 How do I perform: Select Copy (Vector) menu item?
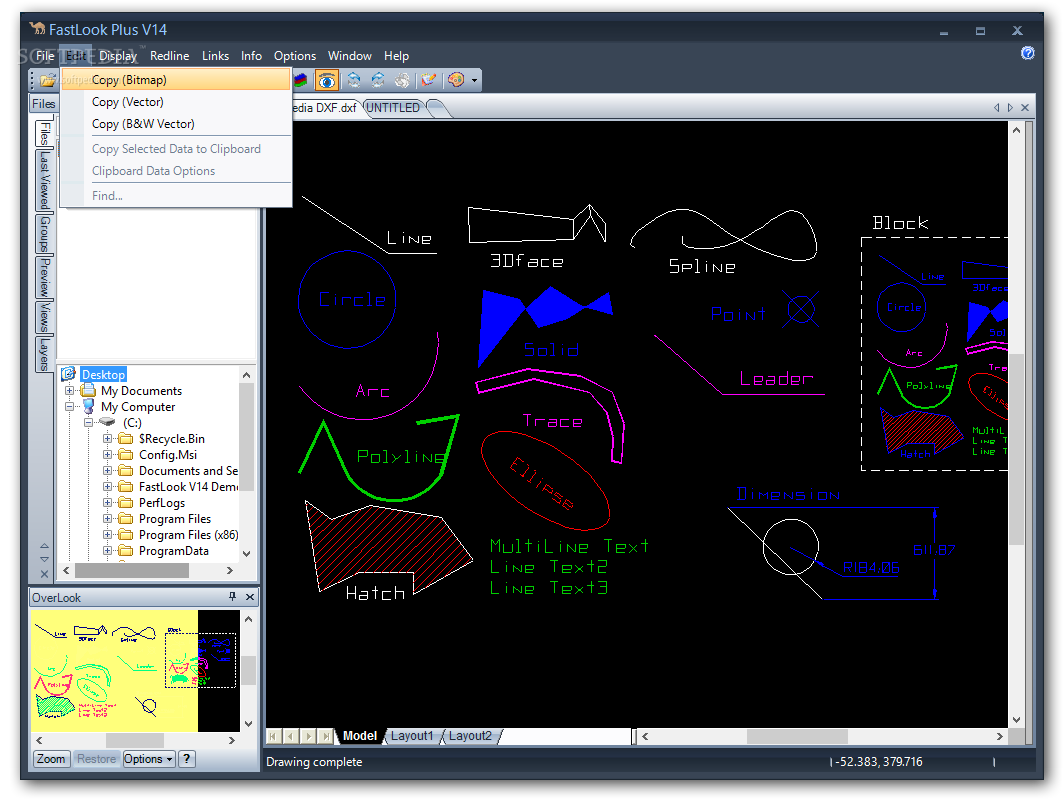tap(176, 102)
